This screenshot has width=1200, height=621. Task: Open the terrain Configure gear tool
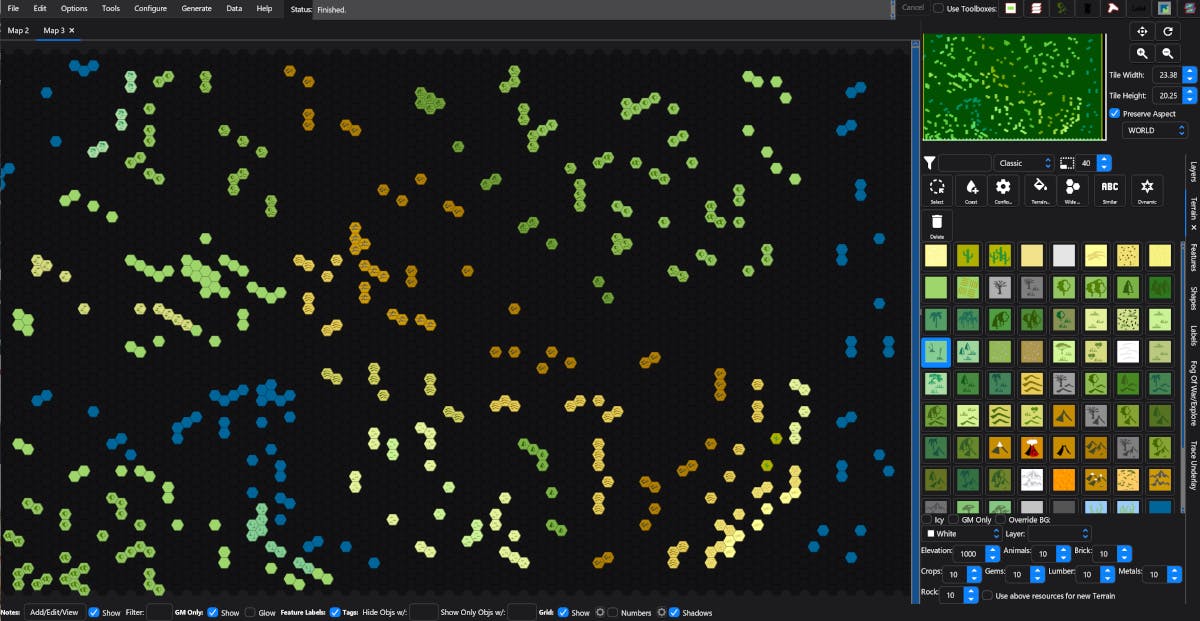click(x=1003, y=189)
